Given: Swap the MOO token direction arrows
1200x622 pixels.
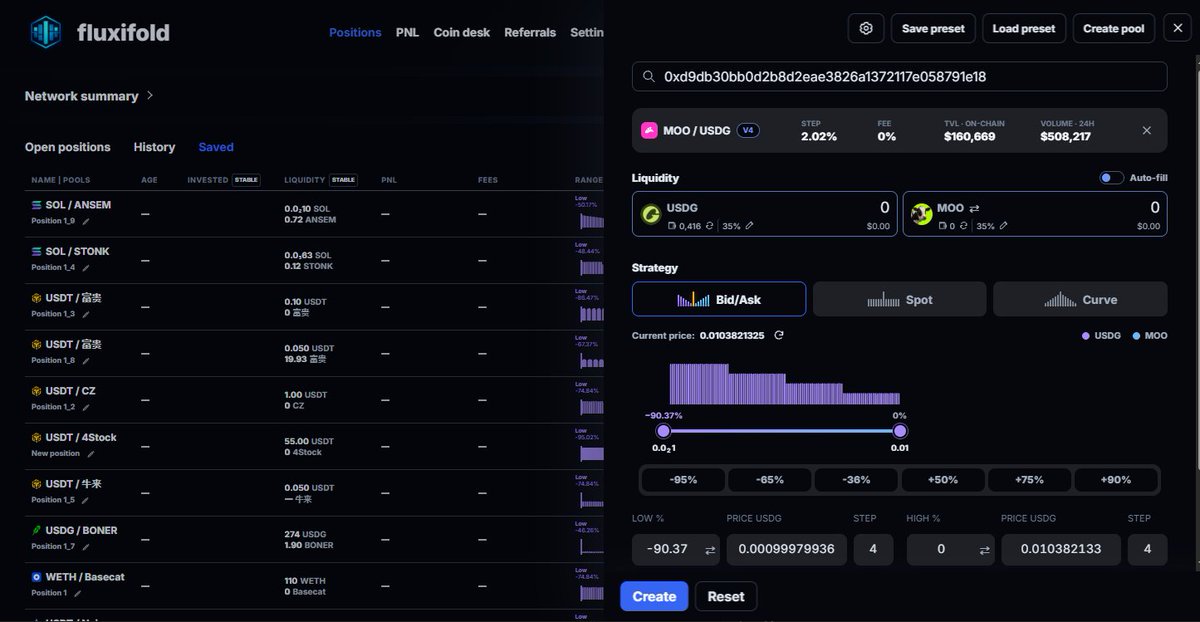Looking at the screenshot, I should click(973, 208).
